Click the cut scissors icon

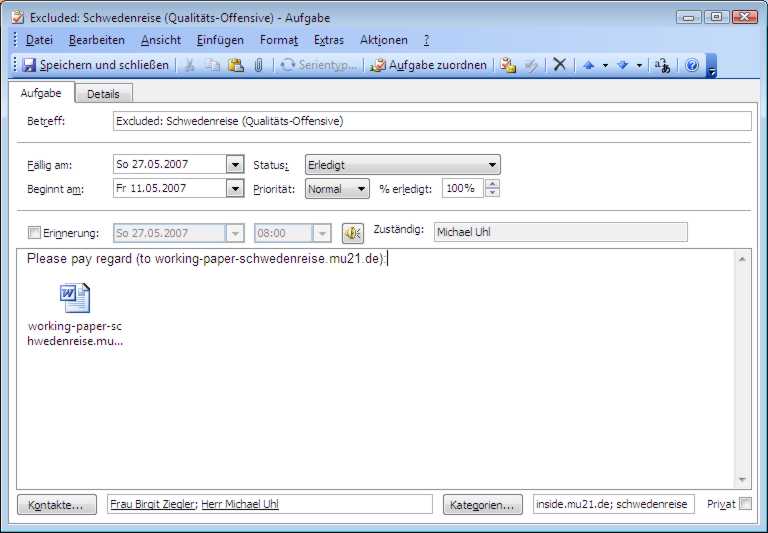(189, 65)
